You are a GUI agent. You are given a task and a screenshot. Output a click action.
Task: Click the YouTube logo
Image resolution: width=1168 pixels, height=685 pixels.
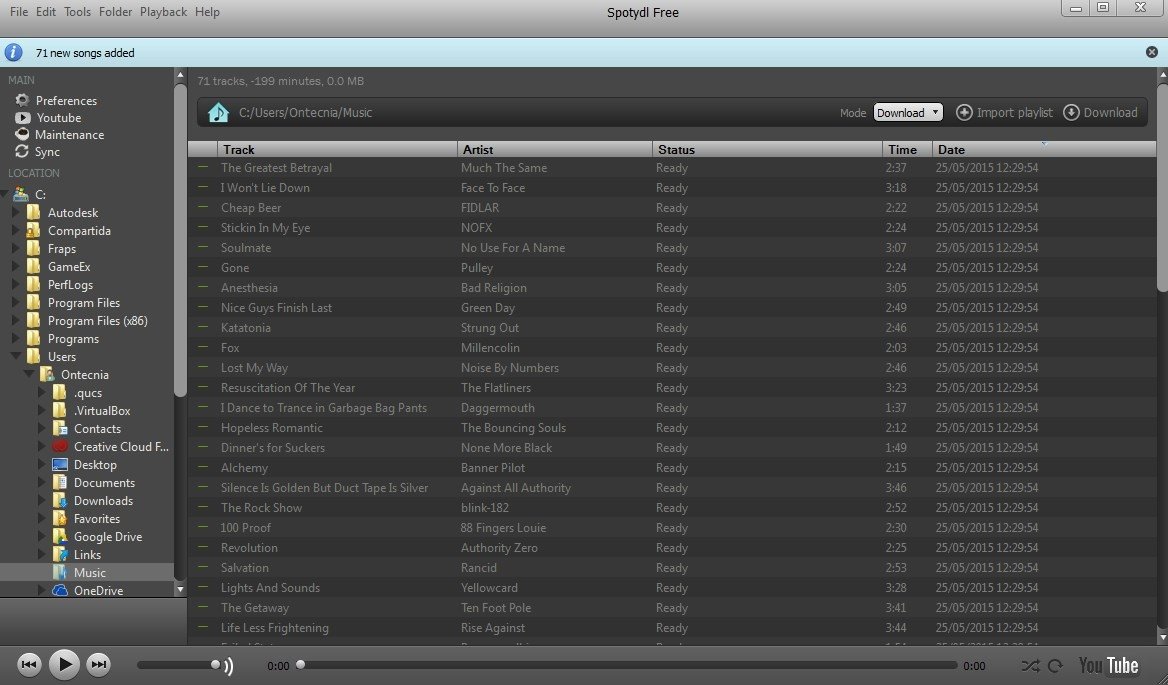1108,665
